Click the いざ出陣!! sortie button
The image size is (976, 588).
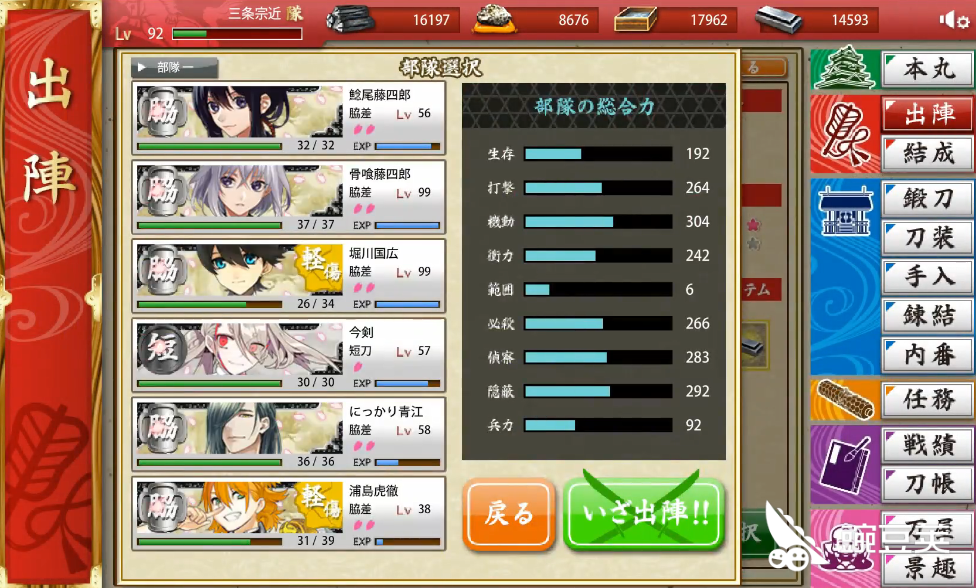pyautogui.click(x=644, y=515)
